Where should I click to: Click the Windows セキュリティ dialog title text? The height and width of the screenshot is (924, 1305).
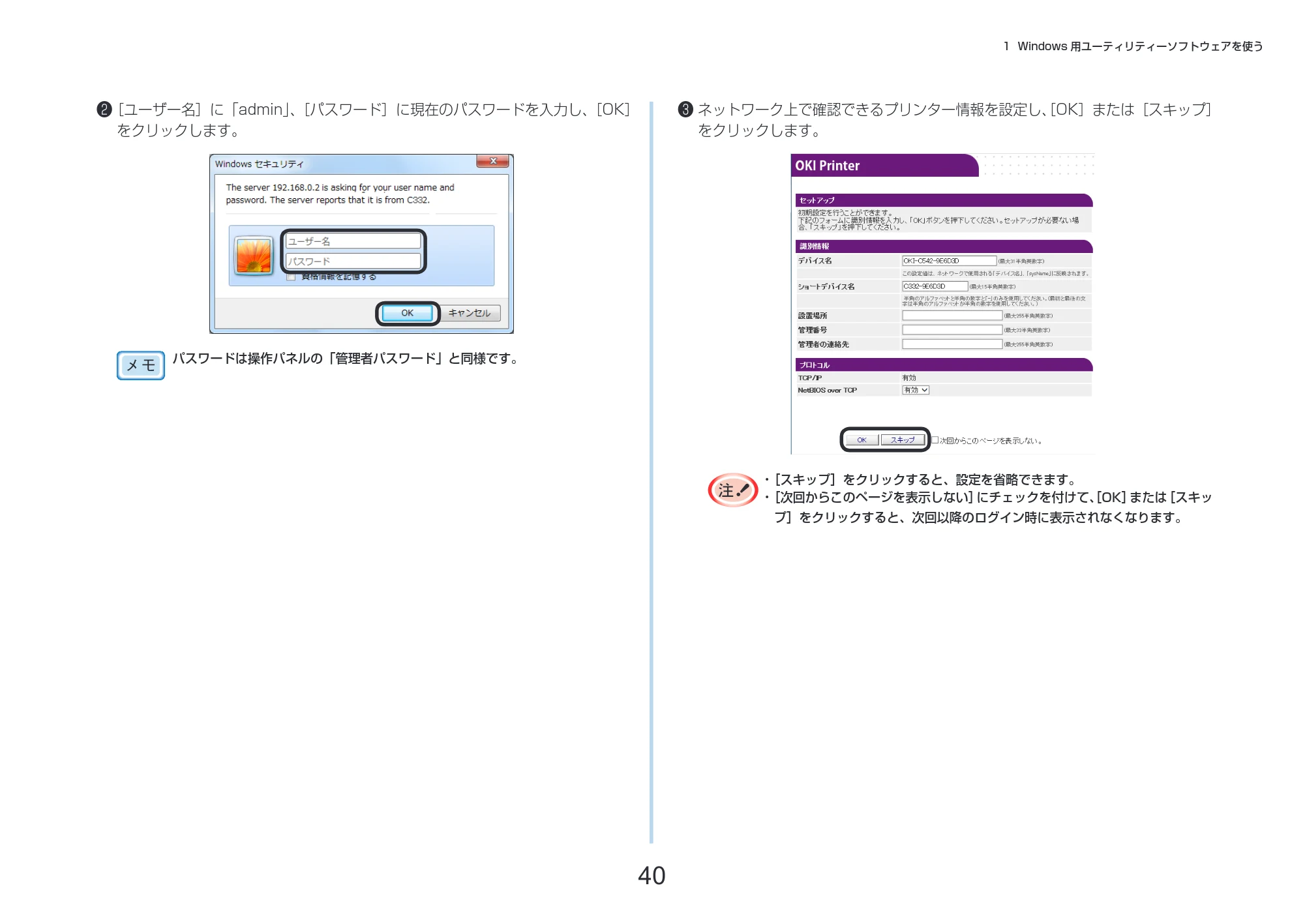259,164
